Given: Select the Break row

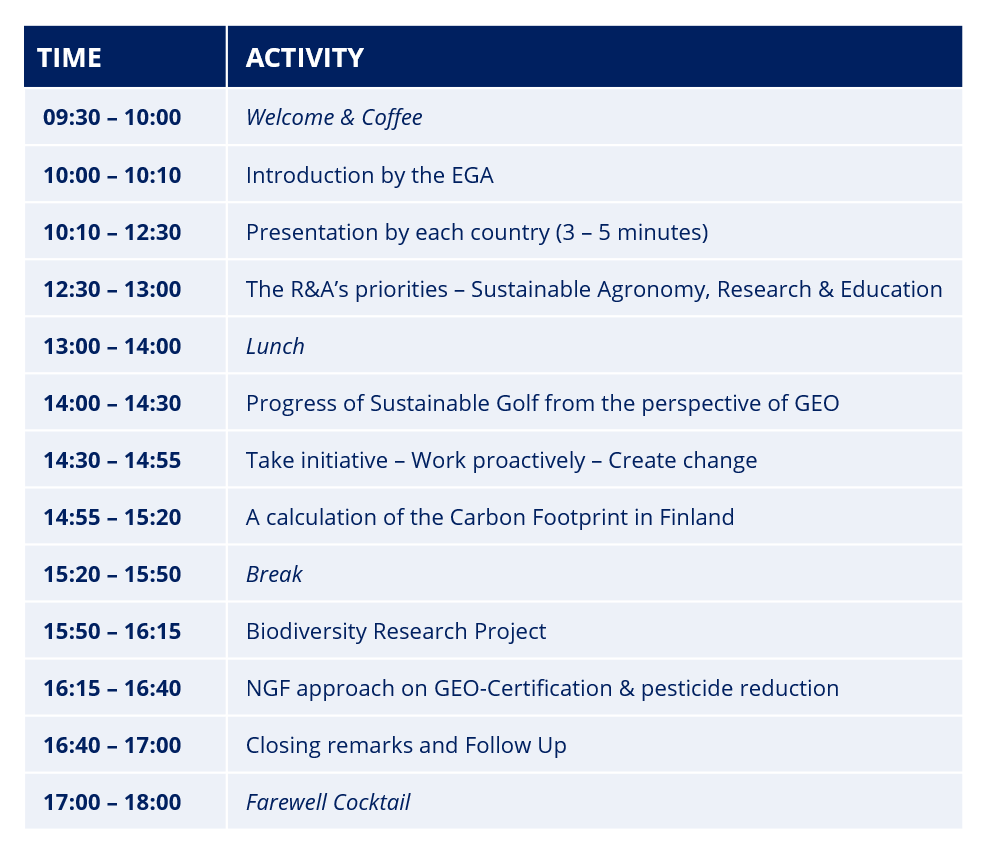Looking at the screenshot, I should click(x=493, y=574).
